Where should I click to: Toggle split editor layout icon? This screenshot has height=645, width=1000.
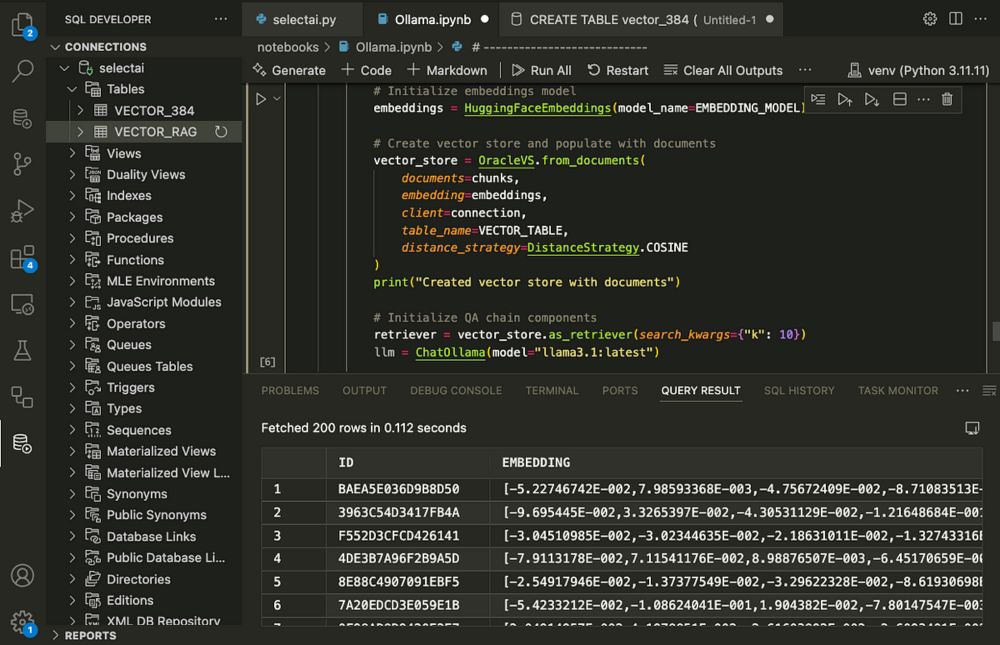click(955, 19)
